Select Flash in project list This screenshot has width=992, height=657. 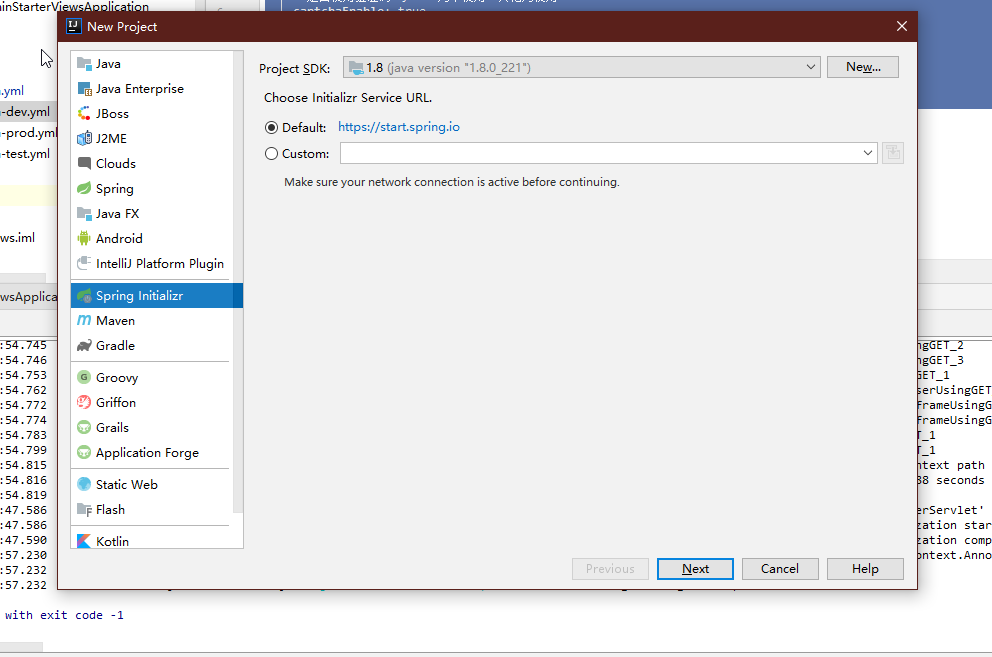point(152,510)
